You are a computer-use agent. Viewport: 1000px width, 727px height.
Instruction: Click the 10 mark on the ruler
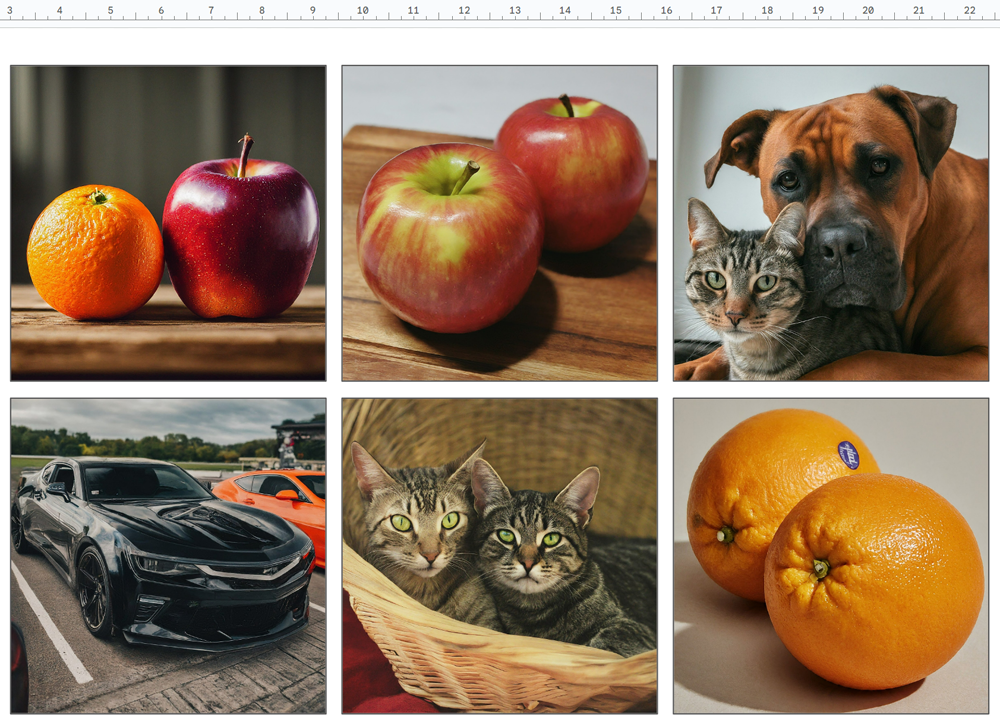click(362, 10)
